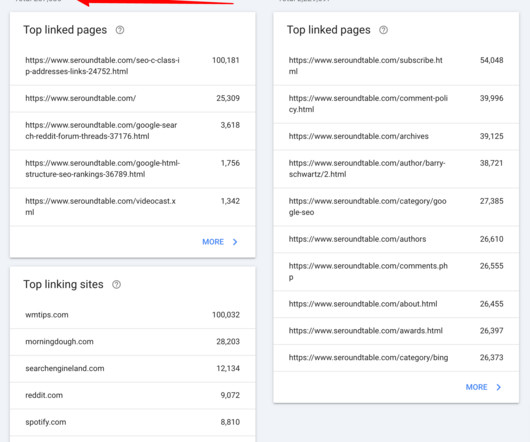530x442 pixels.
Task: Click Top linking sites heading
Action: (63, 285)
